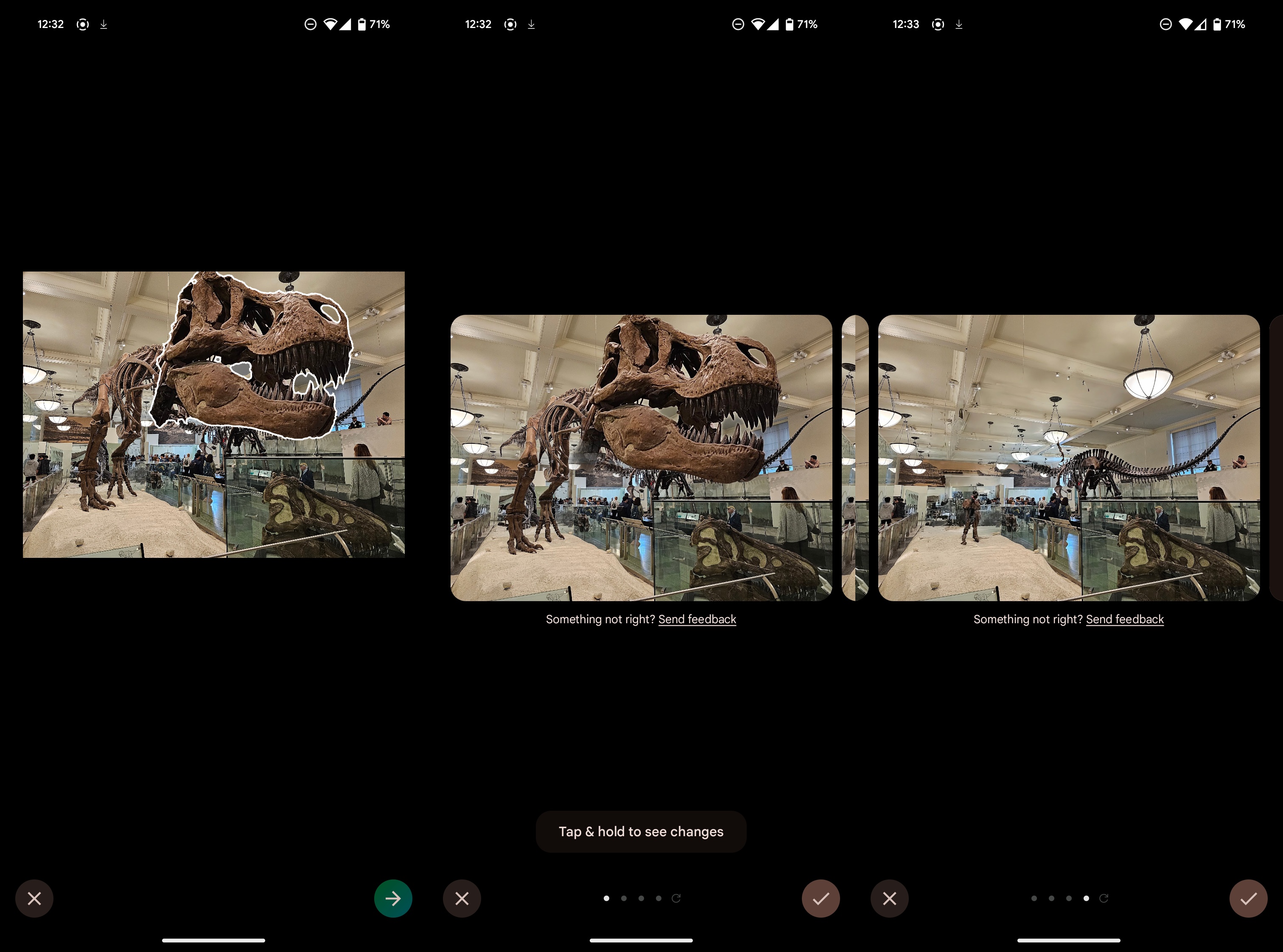Tap the green confirm/next arrow button
Image resolution: width=1283 pixels, height=952 pixels.
(x=393, y=897)
